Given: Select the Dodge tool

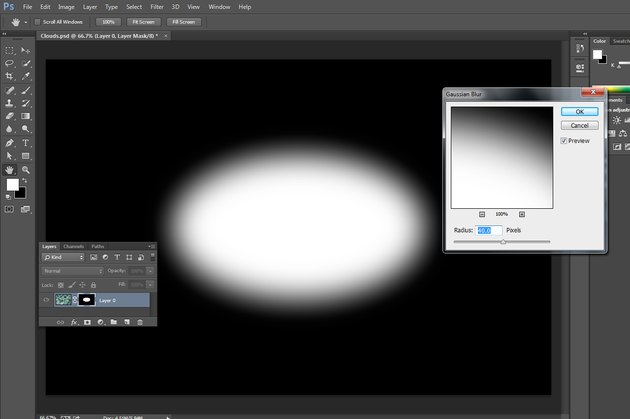Looking at the screenshot, I should point(25,129).
